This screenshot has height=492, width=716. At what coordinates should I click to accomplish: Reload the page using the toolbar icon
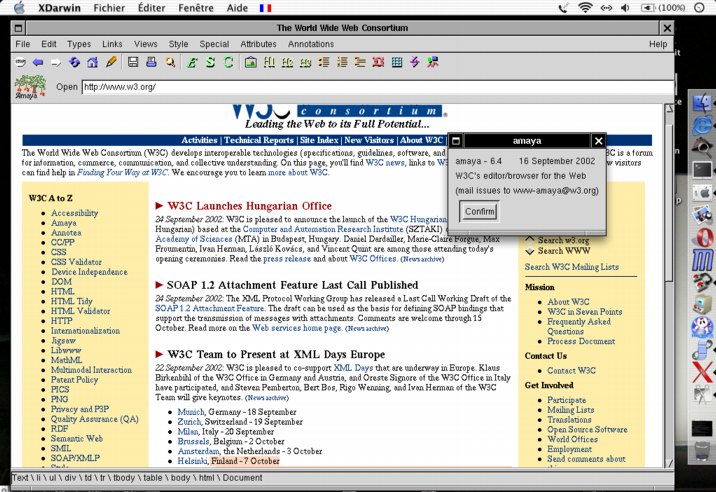(x=75, y=62)
